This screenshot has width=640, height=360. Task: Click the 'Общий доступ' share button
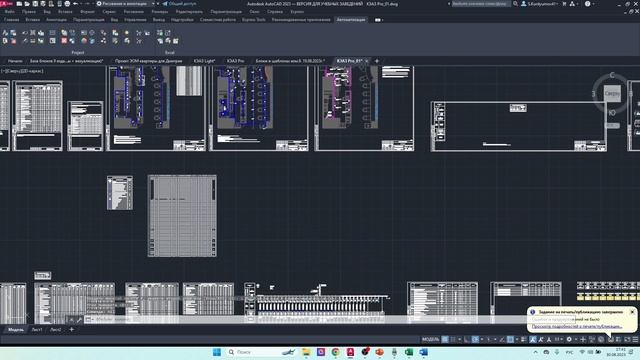click(x=180, y=4)
